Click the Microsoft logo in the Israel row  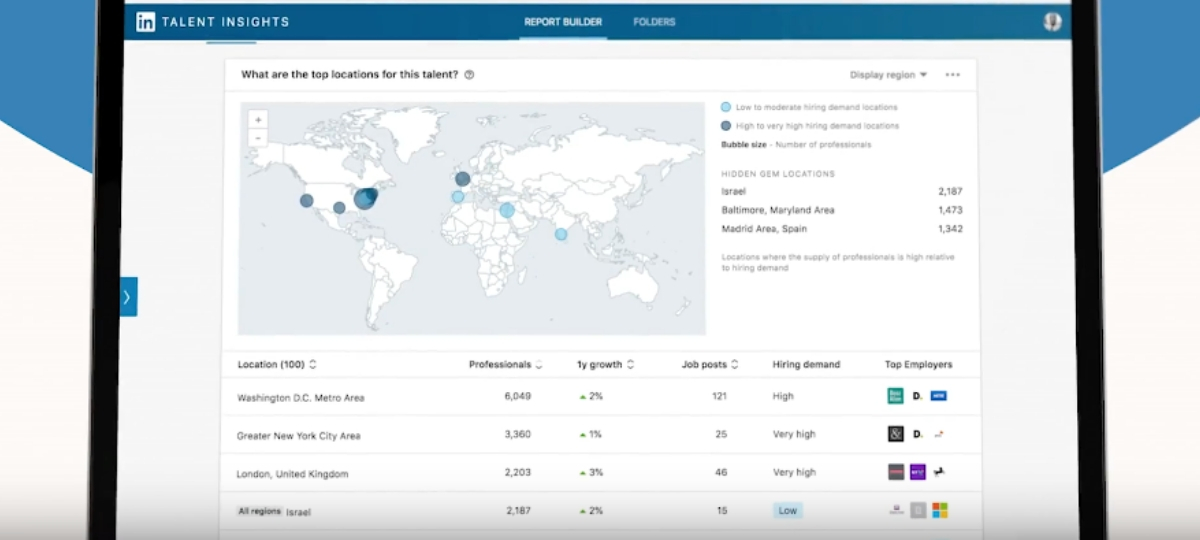pyautogui.click(x=938, y=511)
